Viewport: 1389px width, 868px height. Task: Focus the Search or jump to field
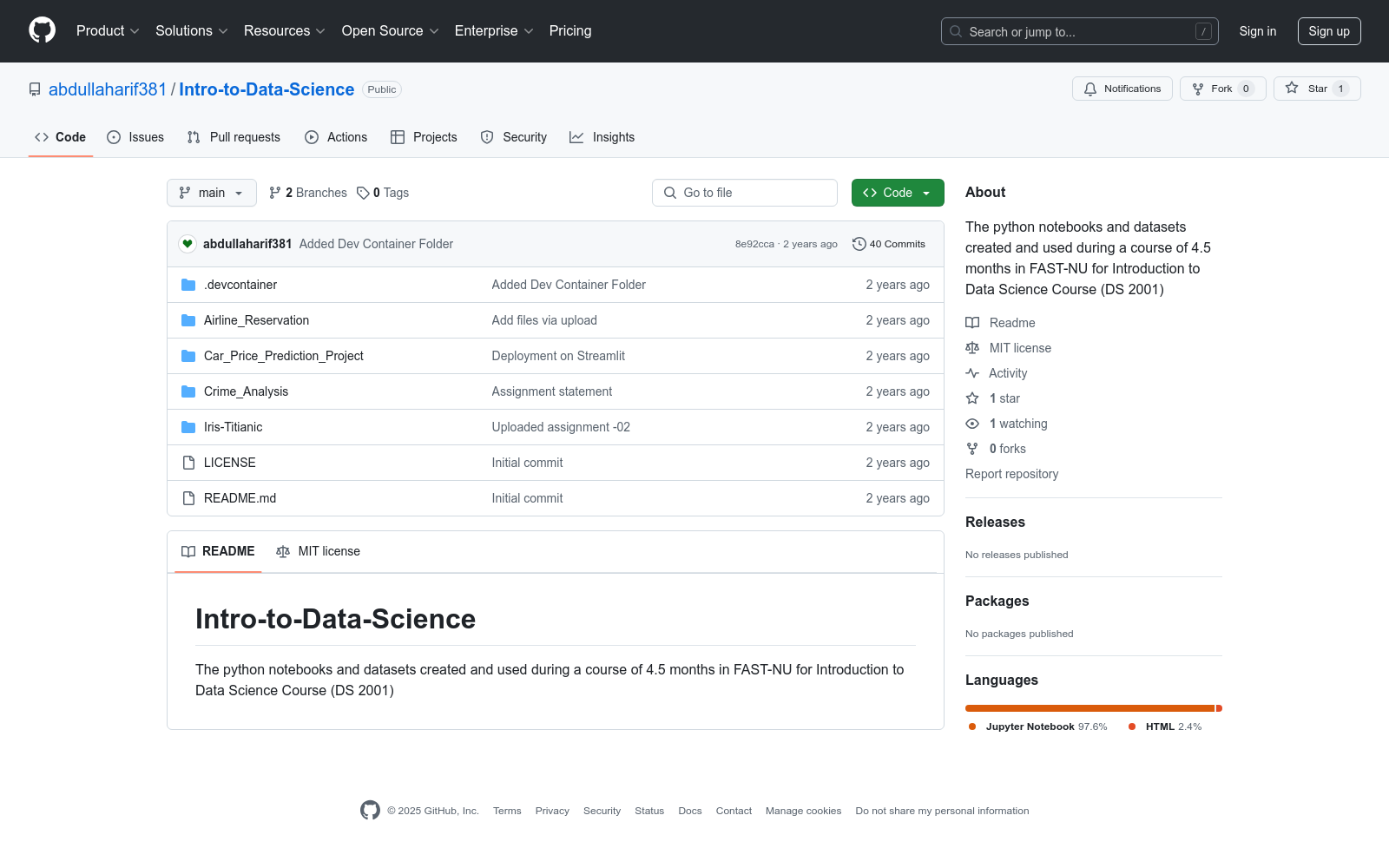1079,31
